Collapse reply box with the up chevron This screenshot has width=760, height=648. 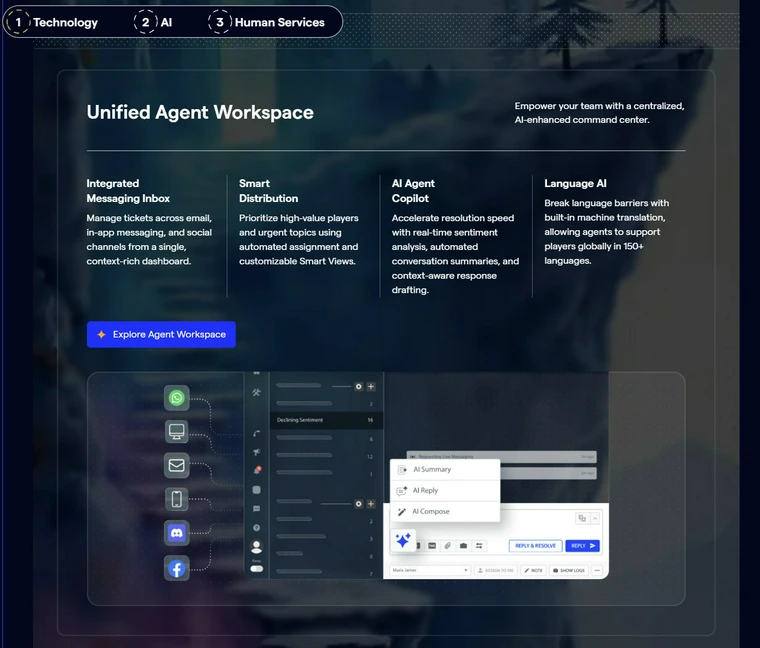click(x=595, y=518)
